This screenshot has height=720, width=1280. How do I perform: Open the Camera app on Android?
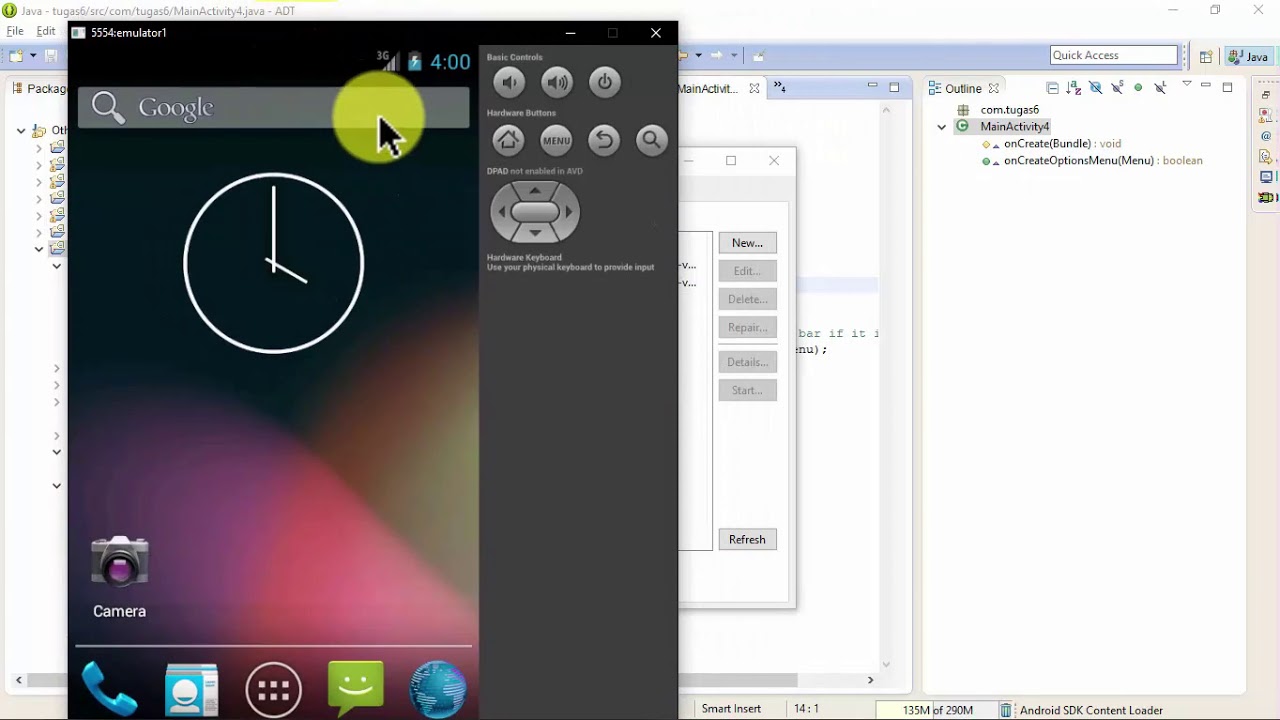pos(120,577)
